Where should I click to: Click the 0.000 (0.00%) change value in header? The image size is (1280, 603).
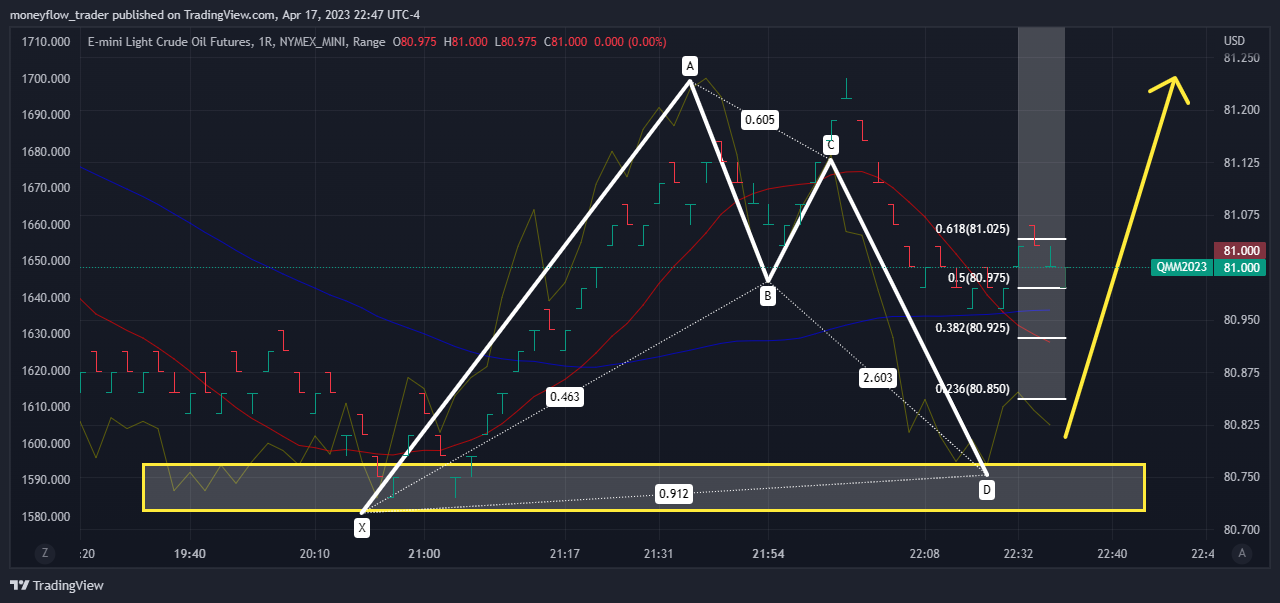[628, 42]
